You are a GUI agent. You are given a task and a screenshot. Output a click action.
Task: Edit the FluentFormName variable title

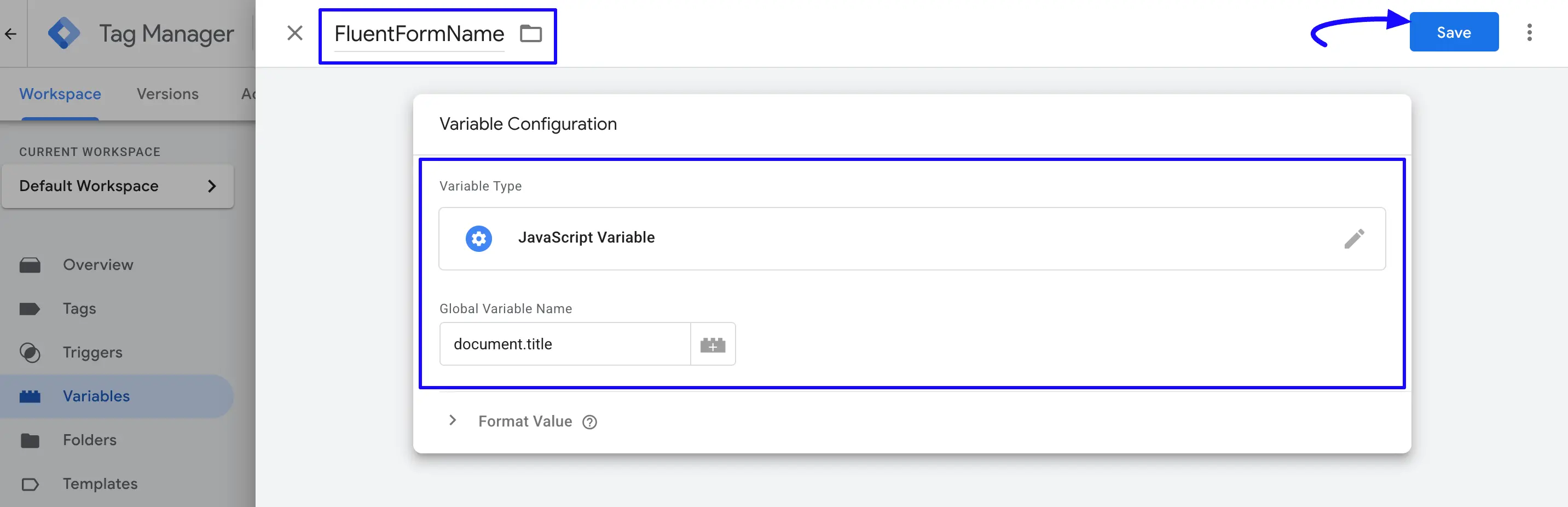[x=419, y=33]
